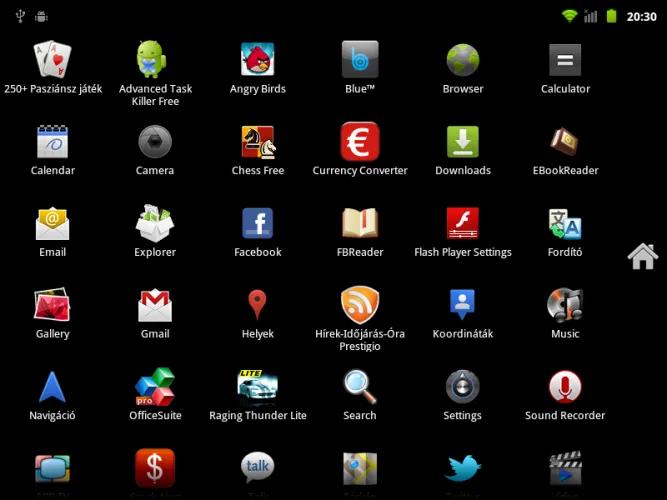Open the 250+ Pasziánsz játék card game
Image resolution: width=667 pixels, height=500 pixels.
[x=52, y=59]
